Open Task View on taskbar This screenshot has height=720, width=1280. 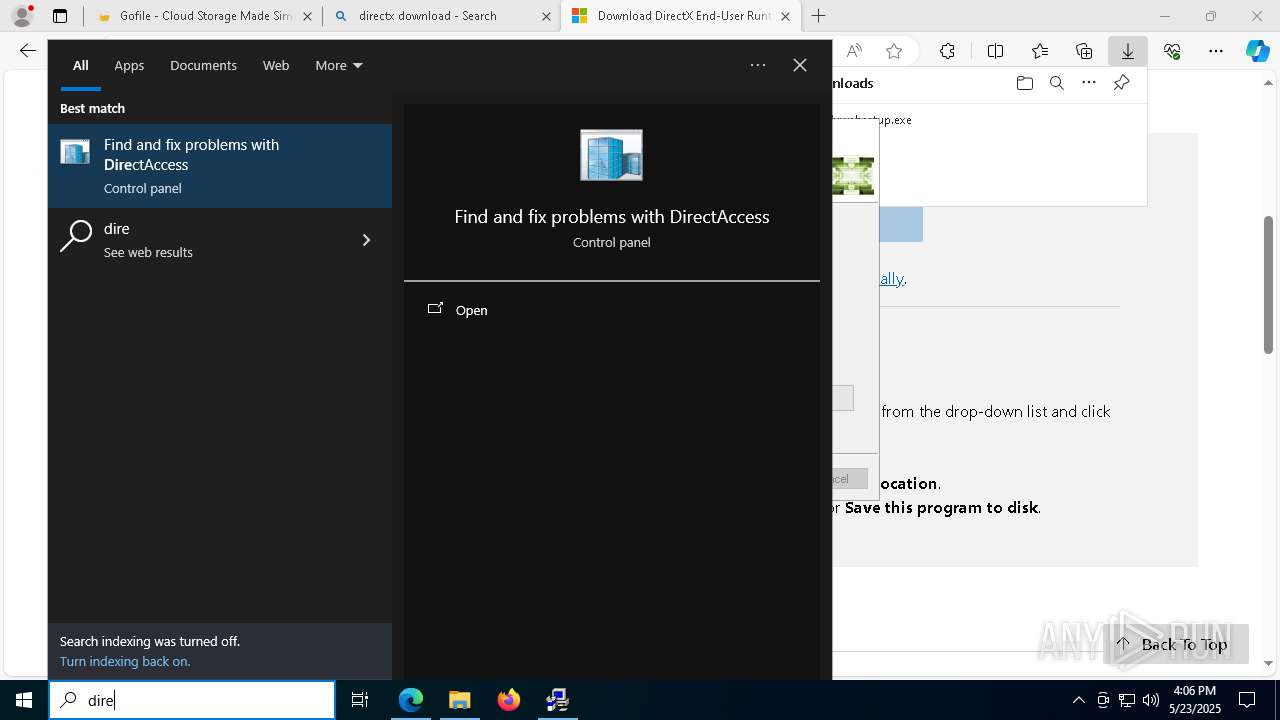pyautogui.click(x=360, y=700)
